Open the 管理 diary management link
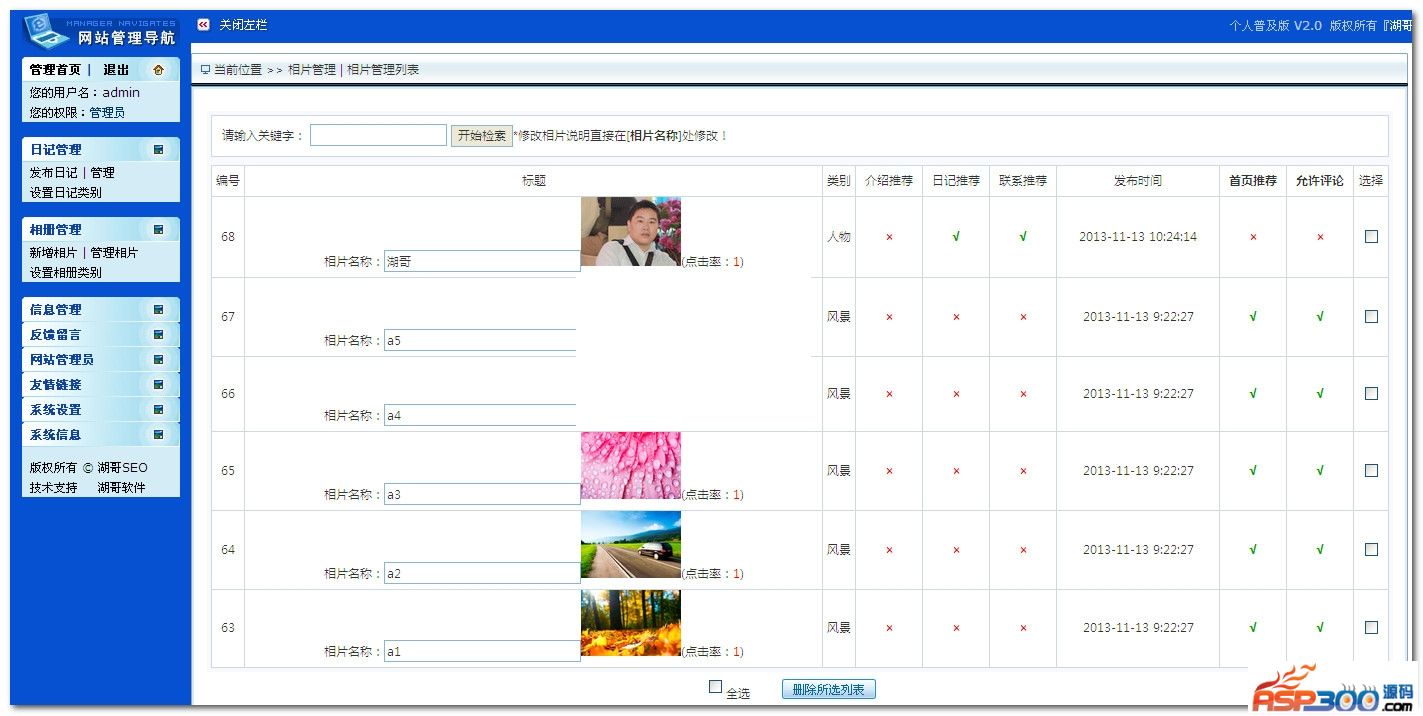1423x716 pixels. pos(102,173)
